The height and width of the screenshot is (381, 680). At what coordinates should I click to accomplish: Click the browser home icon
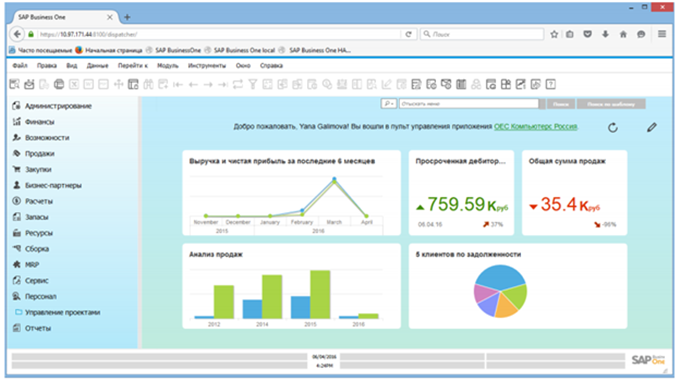coord(623,34)
